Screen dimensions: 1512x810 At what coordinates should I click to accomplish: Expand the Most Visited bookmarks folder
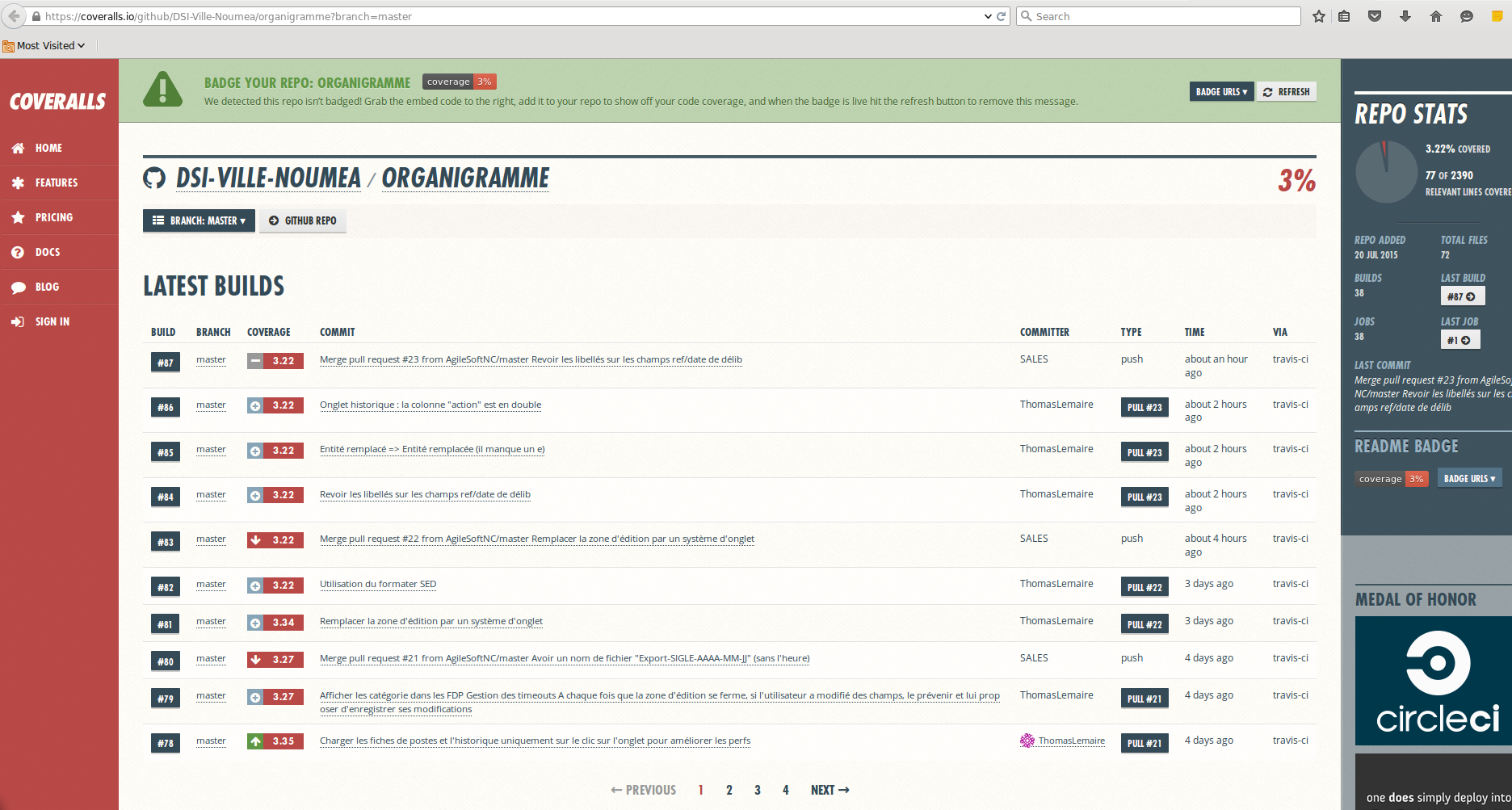[x=44, y=45]
